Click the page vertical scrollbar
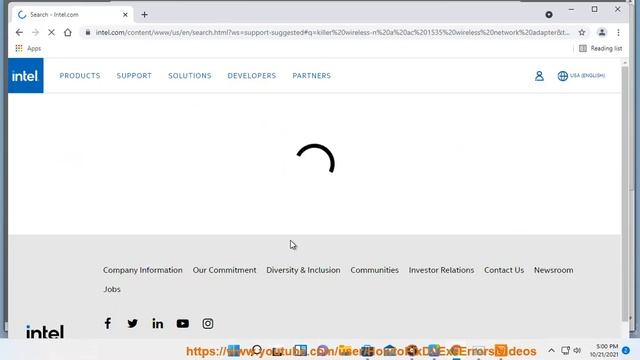640x360 pixels. coord(625,193)
